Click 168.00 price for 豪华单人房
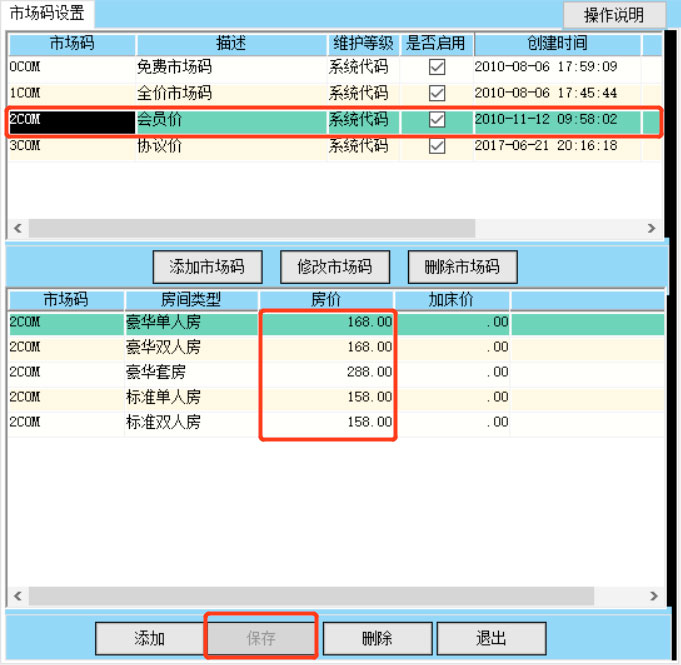This screenshot has width=681, height=665. click(x=370, y=322)
